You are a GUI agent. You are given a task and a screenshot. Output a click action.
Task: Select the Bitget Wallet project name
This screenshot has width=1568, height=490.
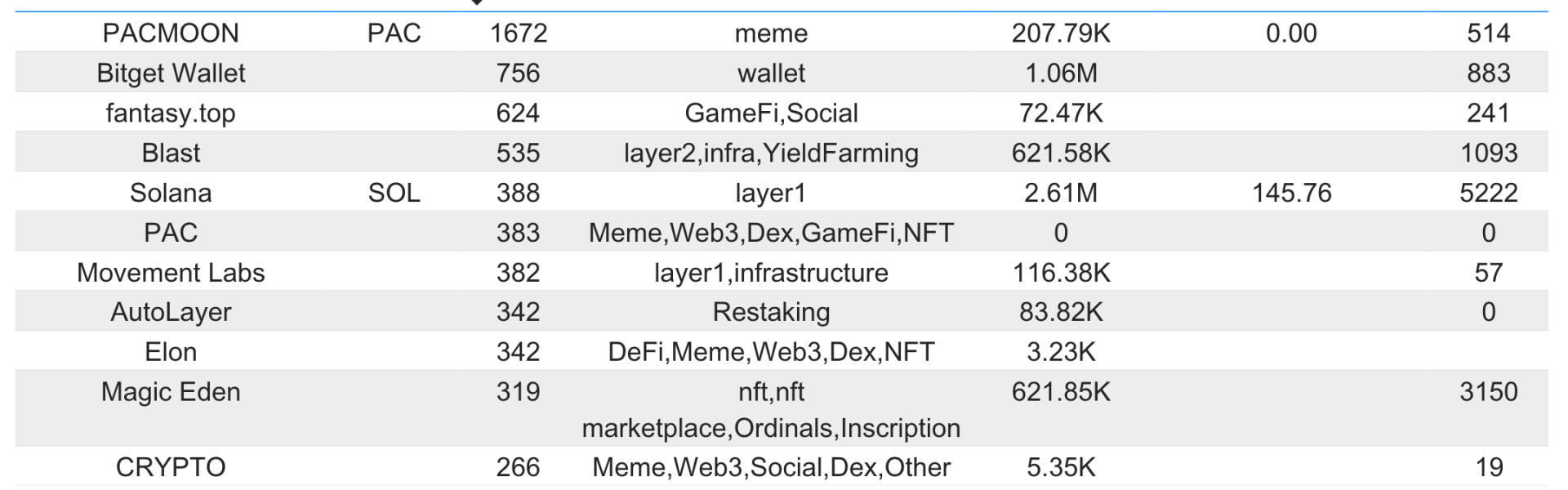click(171, 73)
